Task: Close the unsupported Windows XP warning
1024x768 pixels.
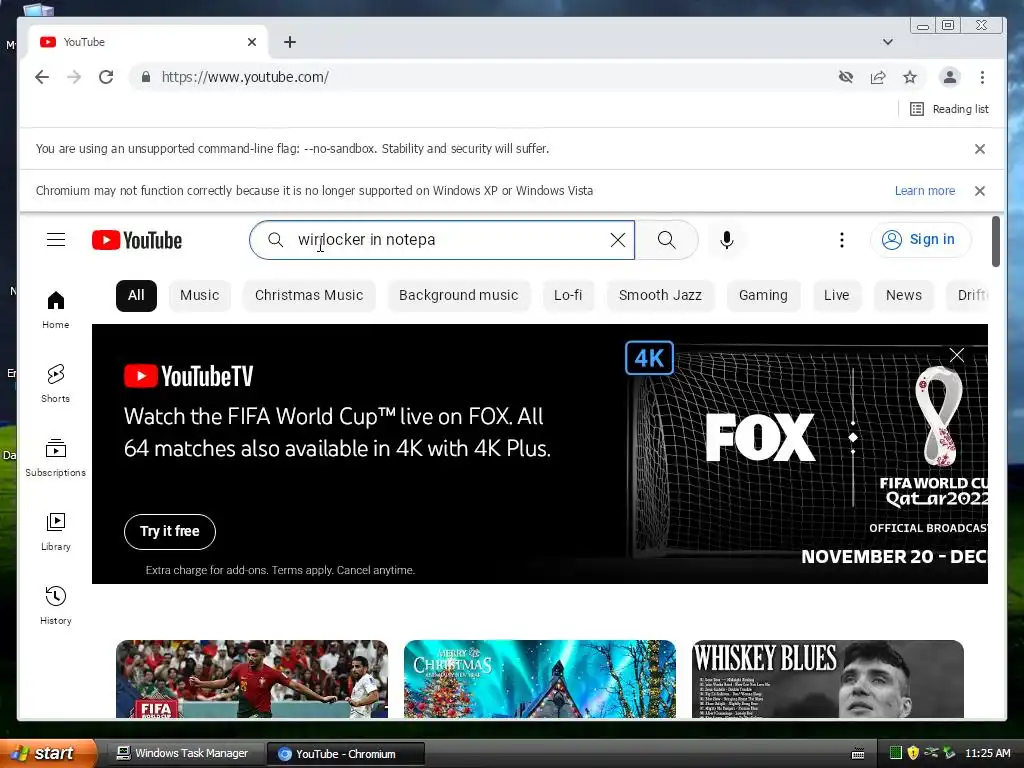Action: [980, 191]
